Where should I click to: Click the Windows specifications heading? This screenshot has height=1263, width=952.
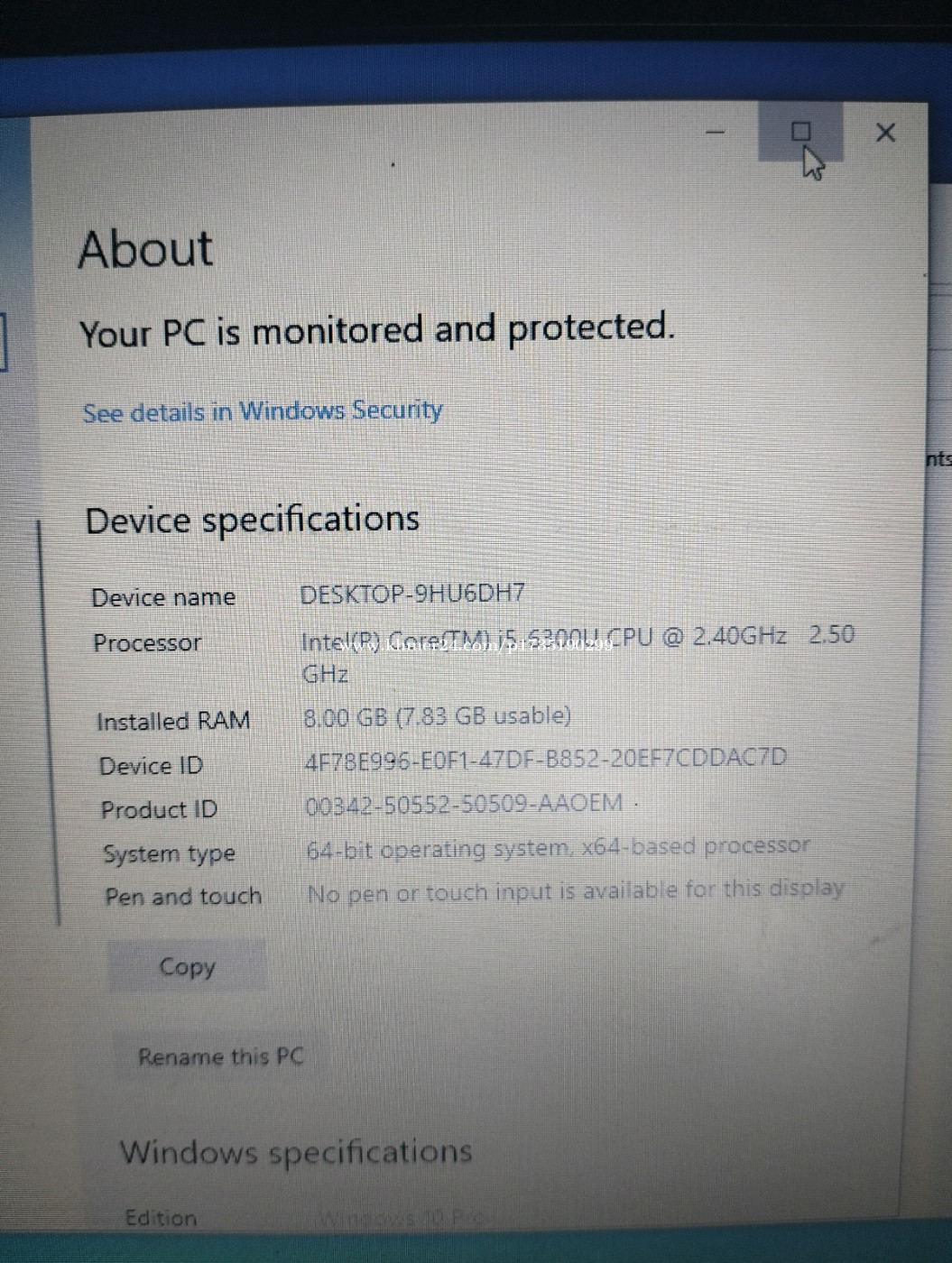[x=296, y=1152]
